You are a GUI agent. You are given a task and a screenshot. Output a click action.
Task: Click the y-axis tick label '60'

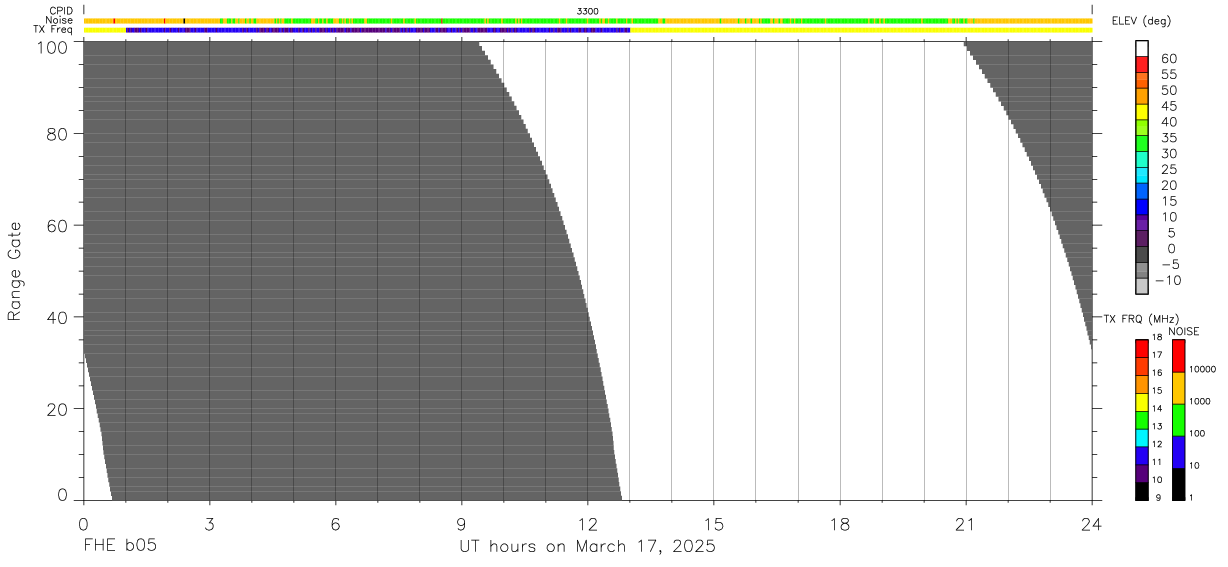point(56,226)
